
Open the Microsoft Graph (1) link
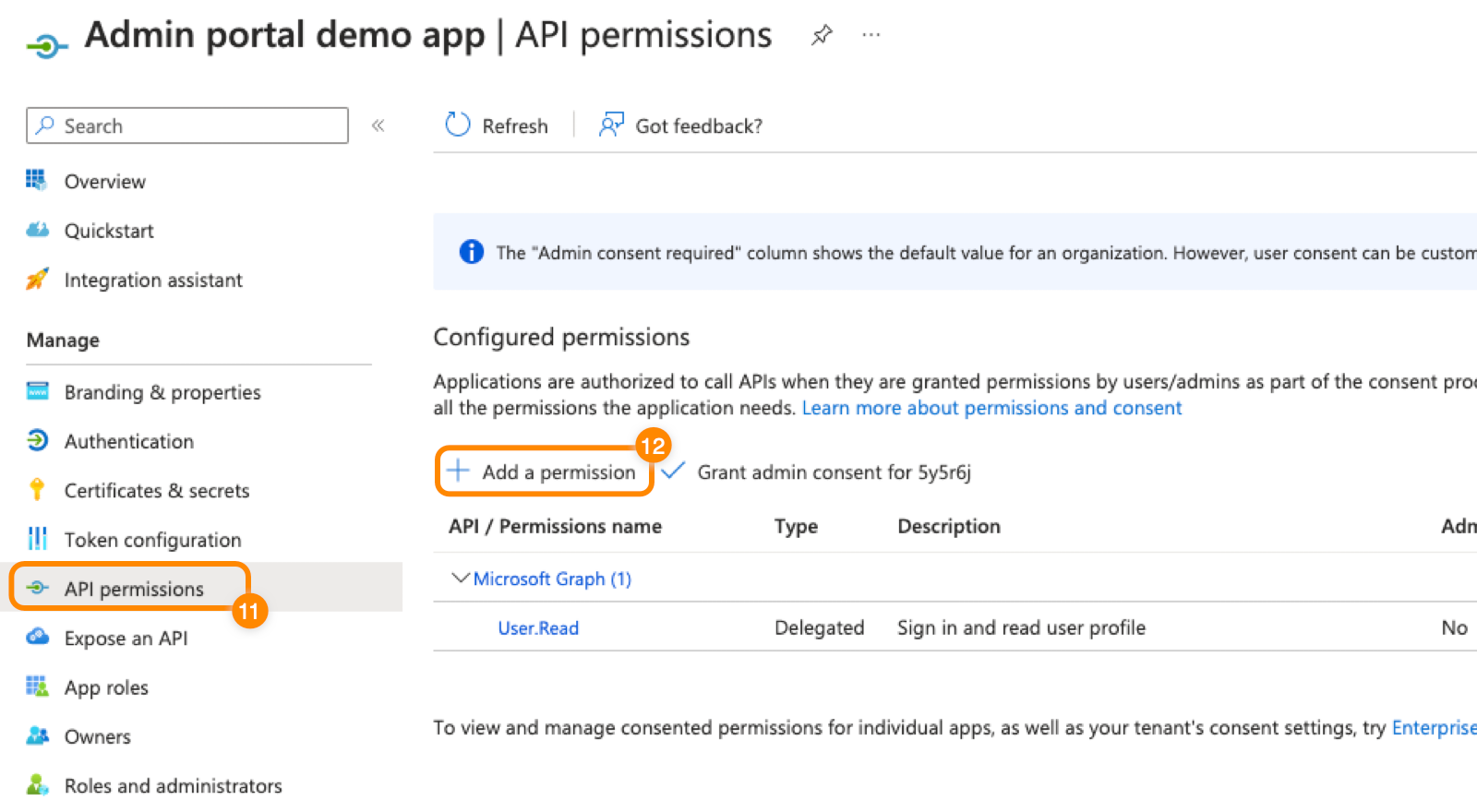[x=552, y=579]
